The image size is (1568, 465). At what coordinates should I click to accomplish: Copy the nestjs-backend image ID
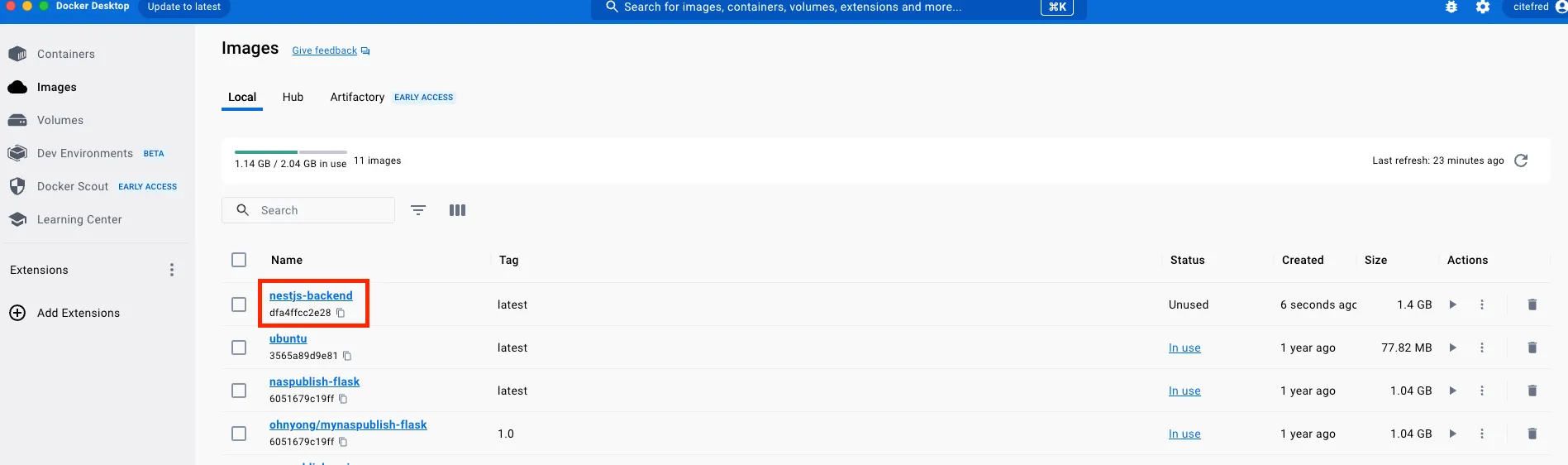[341, 313]
